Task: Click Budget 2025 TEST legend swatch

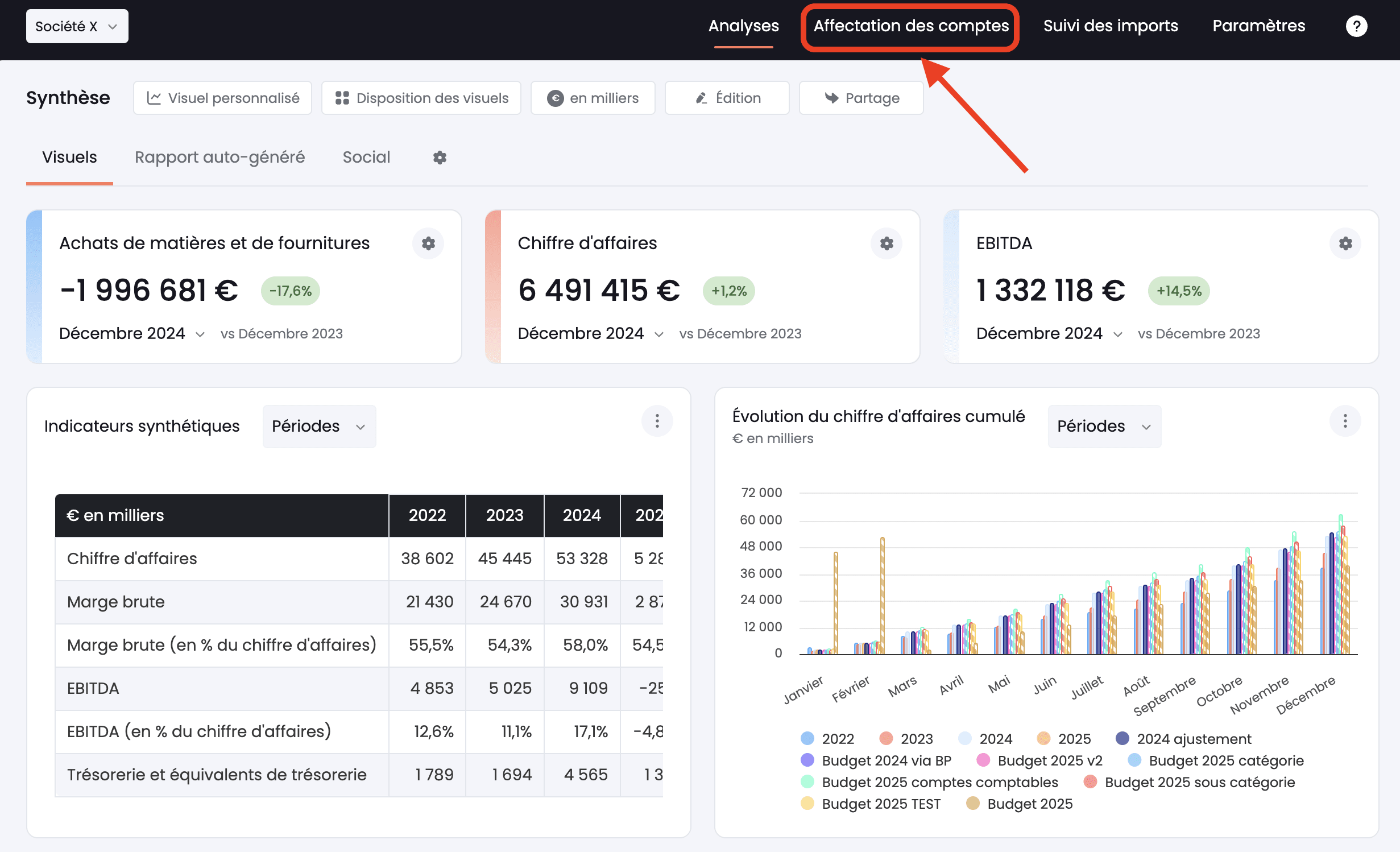Action: click(x=807, y=803)
